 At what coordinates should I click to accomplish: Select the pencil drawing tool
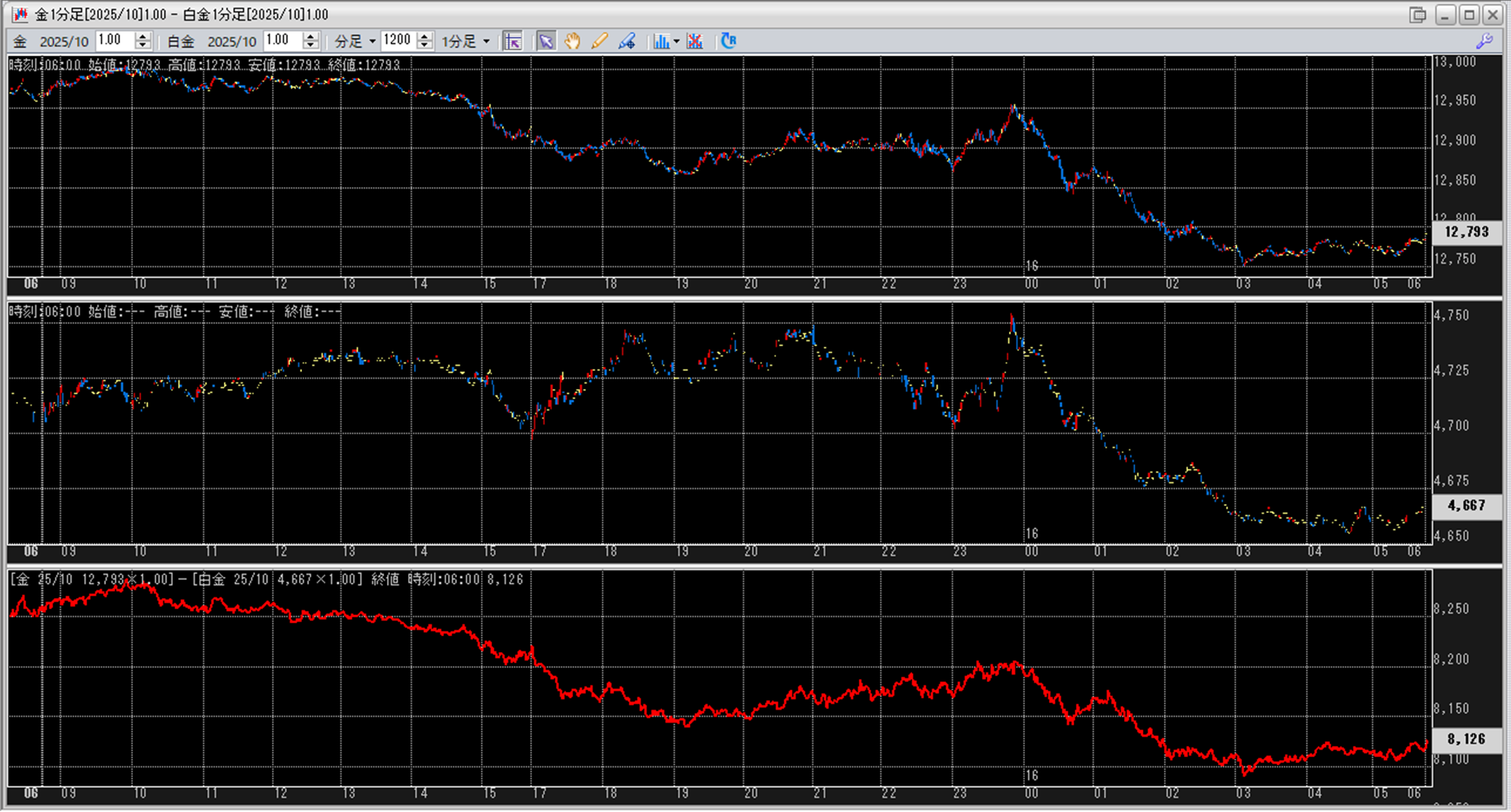[x=599, y=41]
